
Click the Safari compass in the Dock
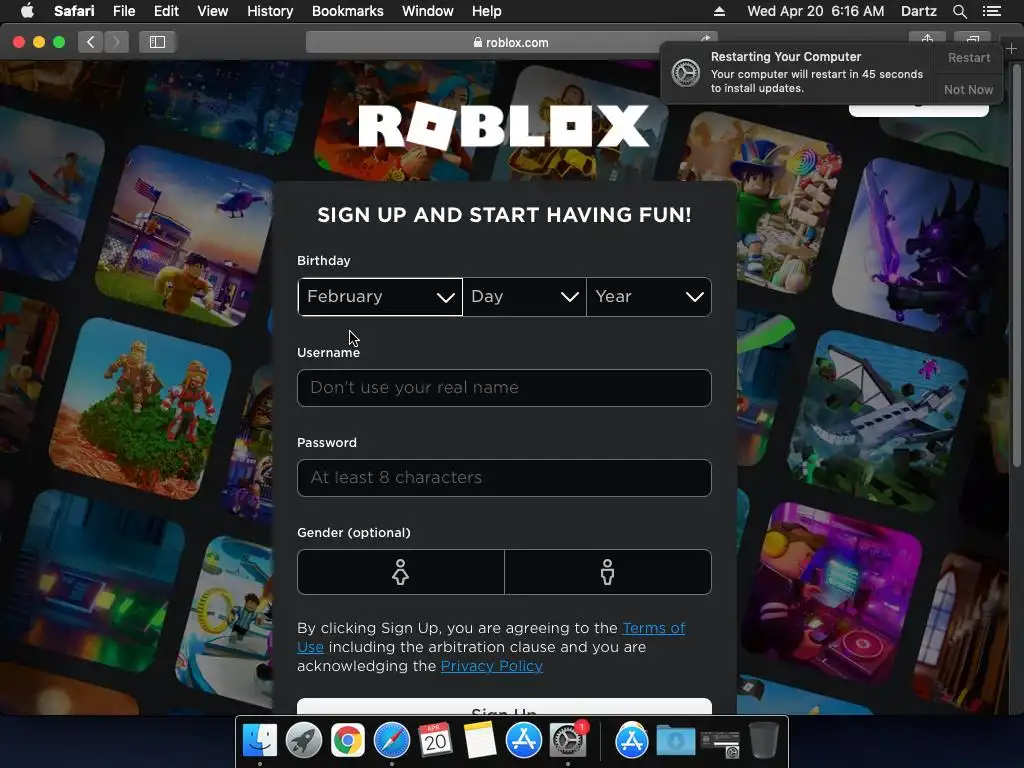coord(391,741)
